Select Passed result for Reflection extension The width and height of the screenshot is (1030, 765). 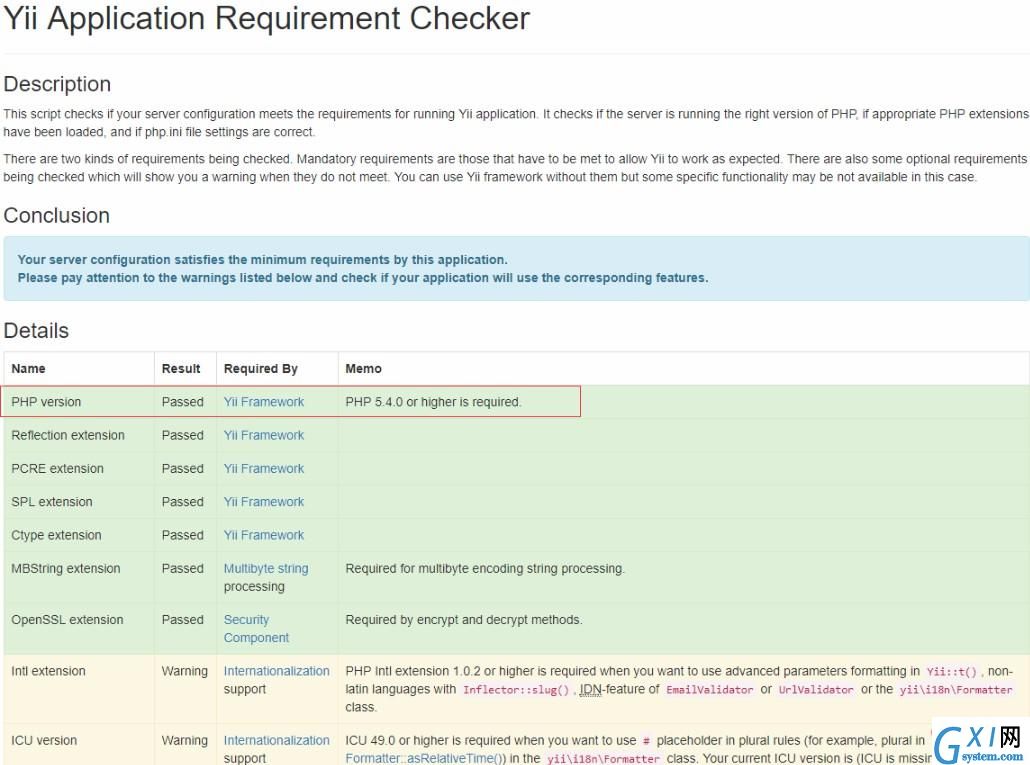(x=183, y=435)
